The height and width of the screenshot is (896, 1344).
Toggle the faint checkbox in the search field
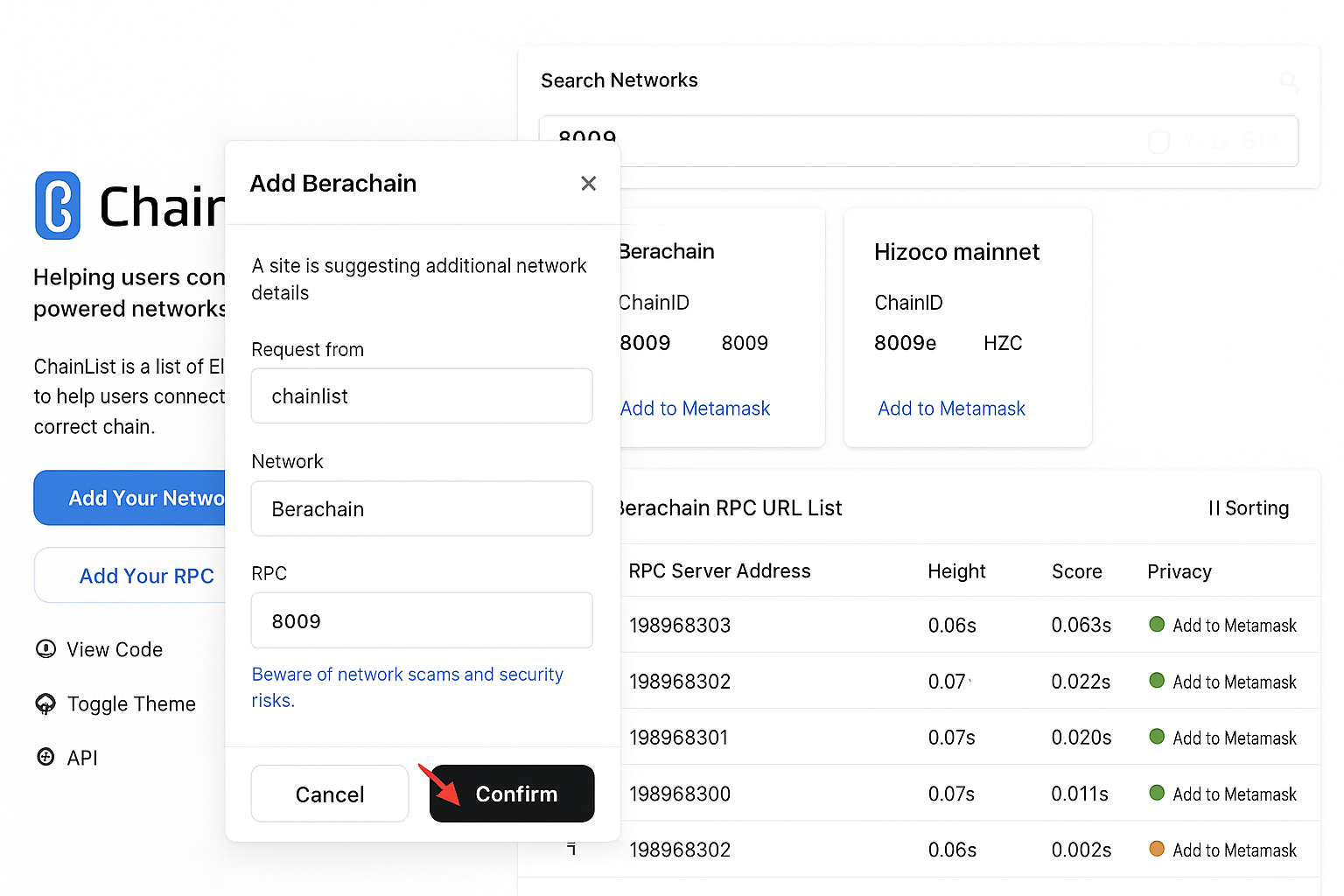(1158, 142)
